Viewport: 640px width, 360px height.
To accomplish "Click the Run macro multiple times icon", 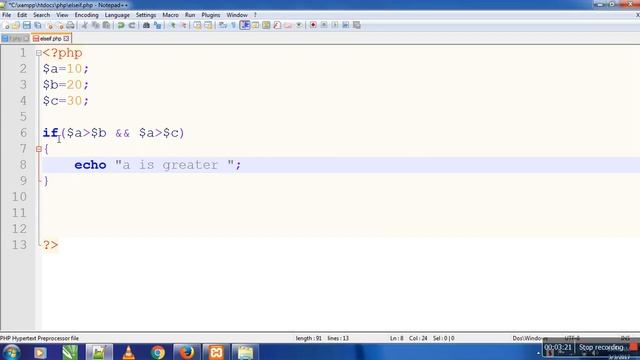I will [x=346, y=25].
